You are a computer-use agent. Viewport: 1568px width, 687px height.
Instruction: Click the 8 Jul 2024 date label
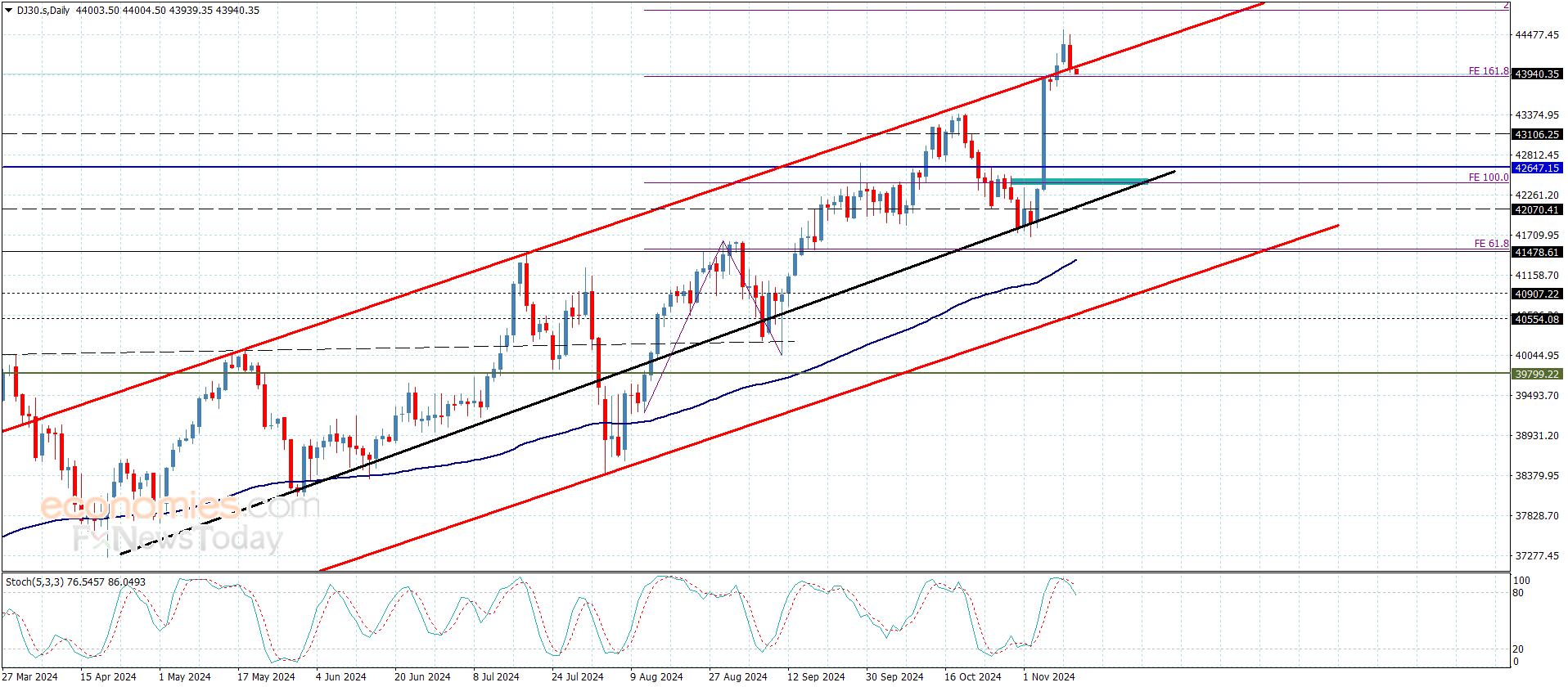(x=496, y=677)
